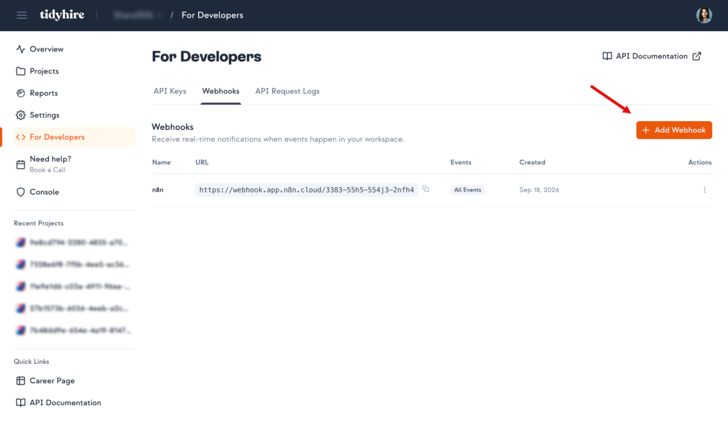
Task: Select the Webhooks tab
Action: point(221,91)
